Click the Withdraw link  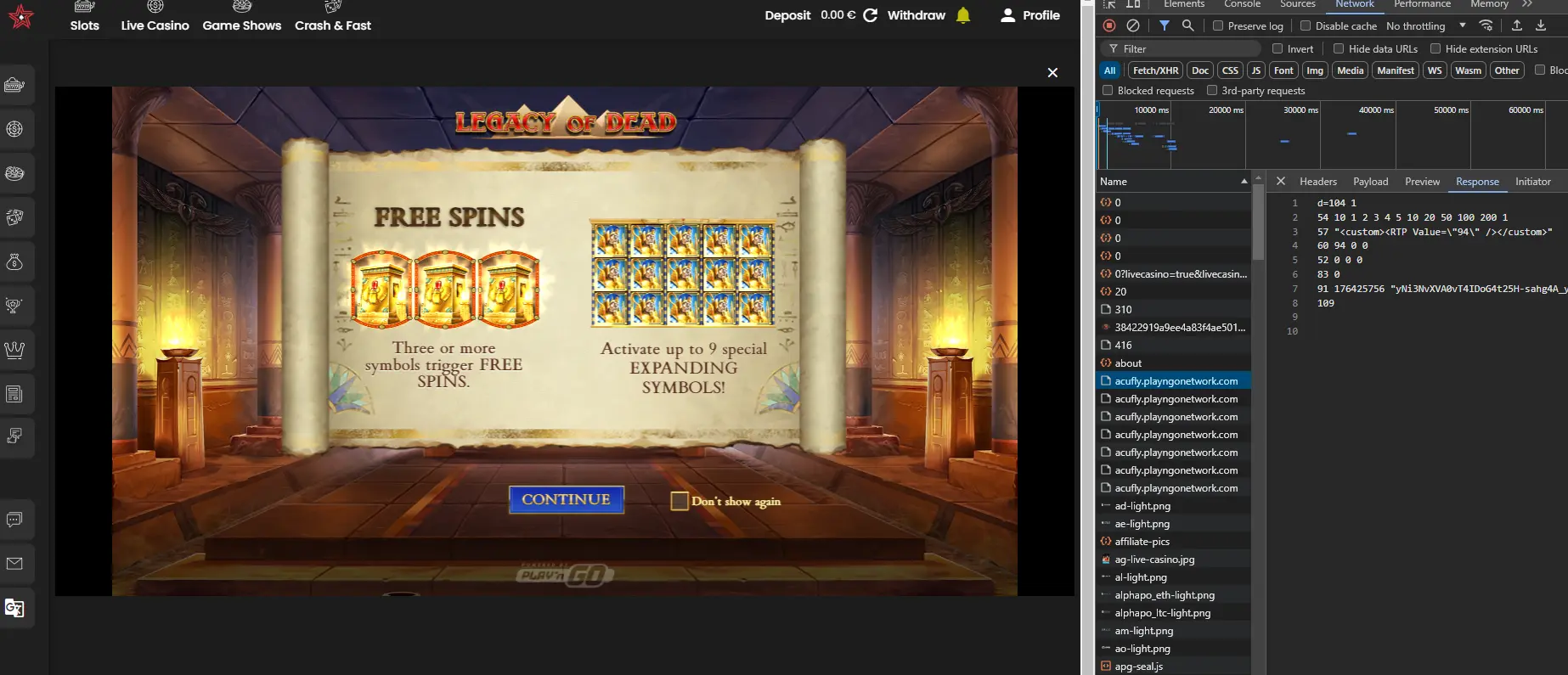917,15
